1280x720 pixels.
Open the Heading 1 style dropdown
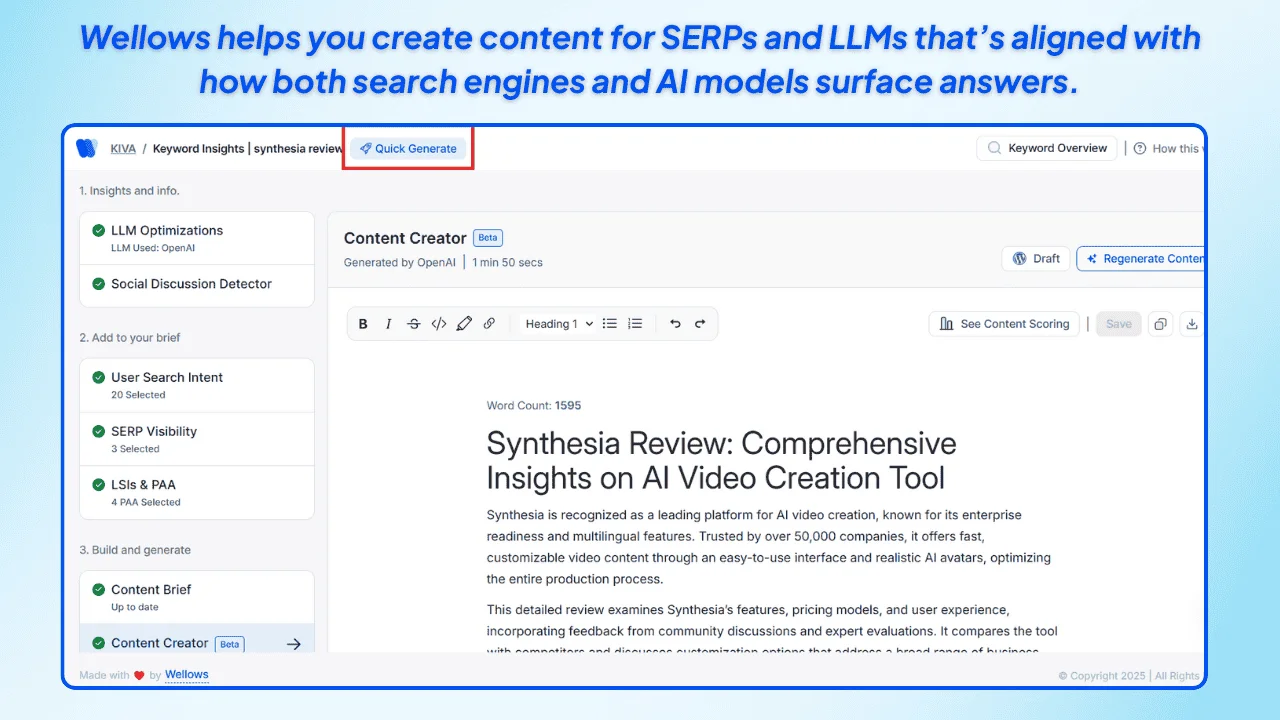tap(556, 323)
